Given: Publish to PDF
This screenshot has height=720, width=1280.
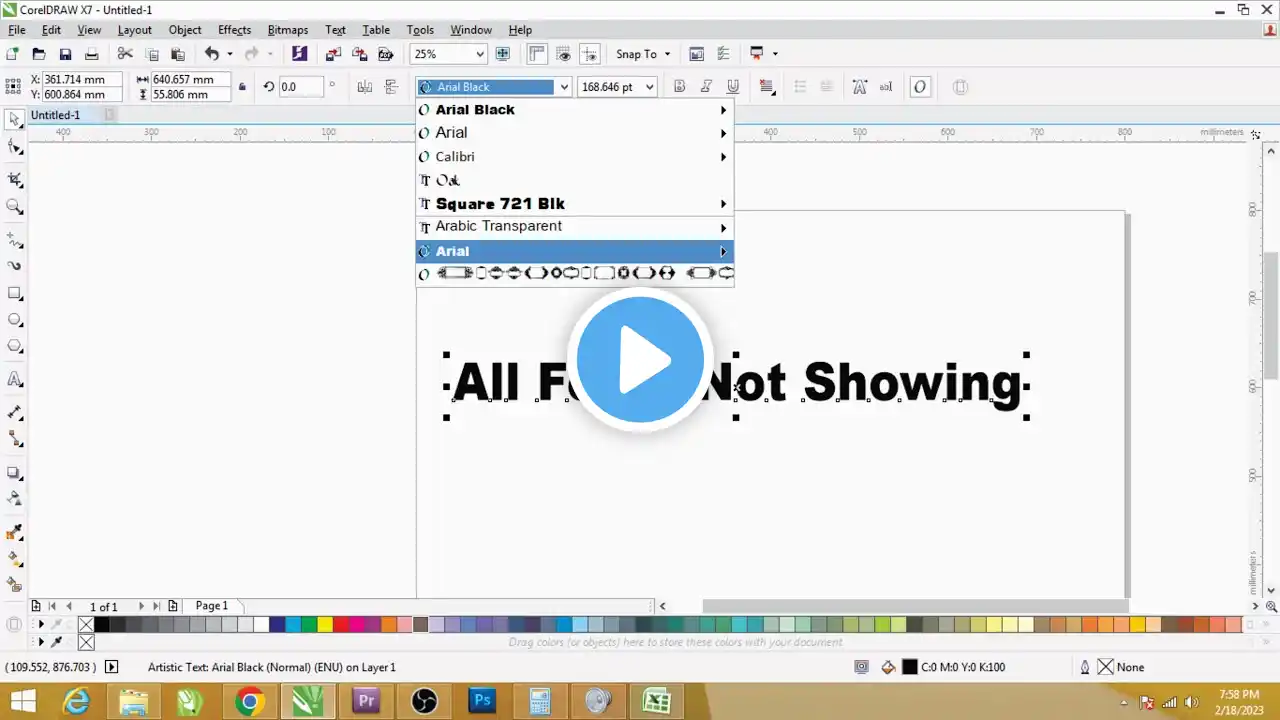Looking at the screenshot, I should (x=385, y=54).
